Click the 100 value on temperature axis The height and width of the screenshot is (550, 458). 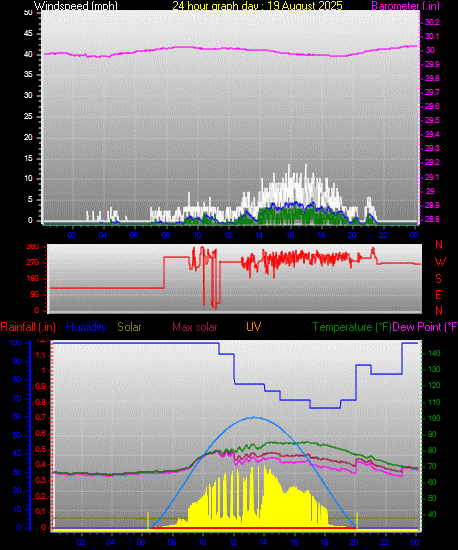[434, 418]
